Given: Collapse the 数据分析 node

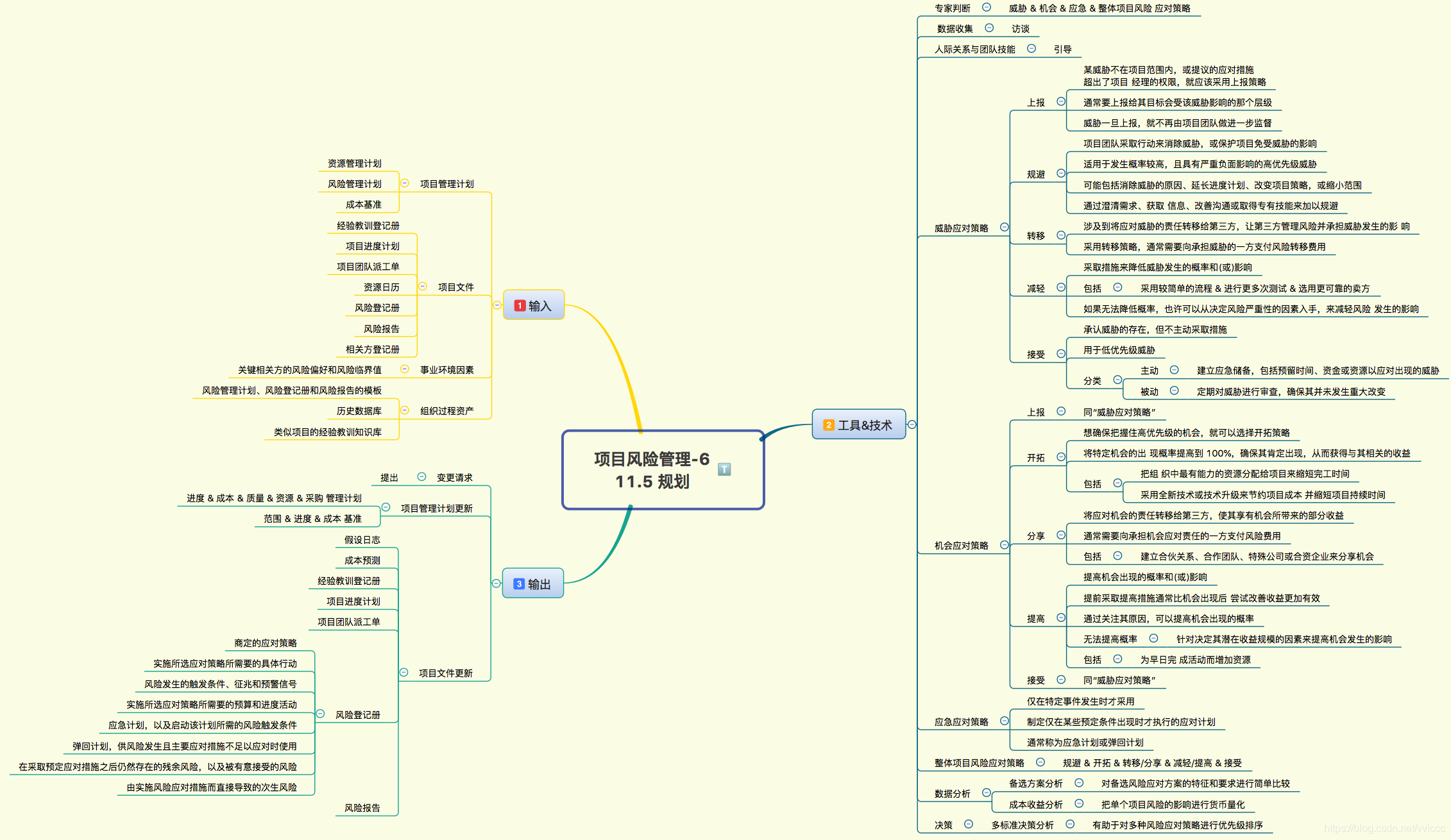Looking at the screenshot, I should [987, 793].
